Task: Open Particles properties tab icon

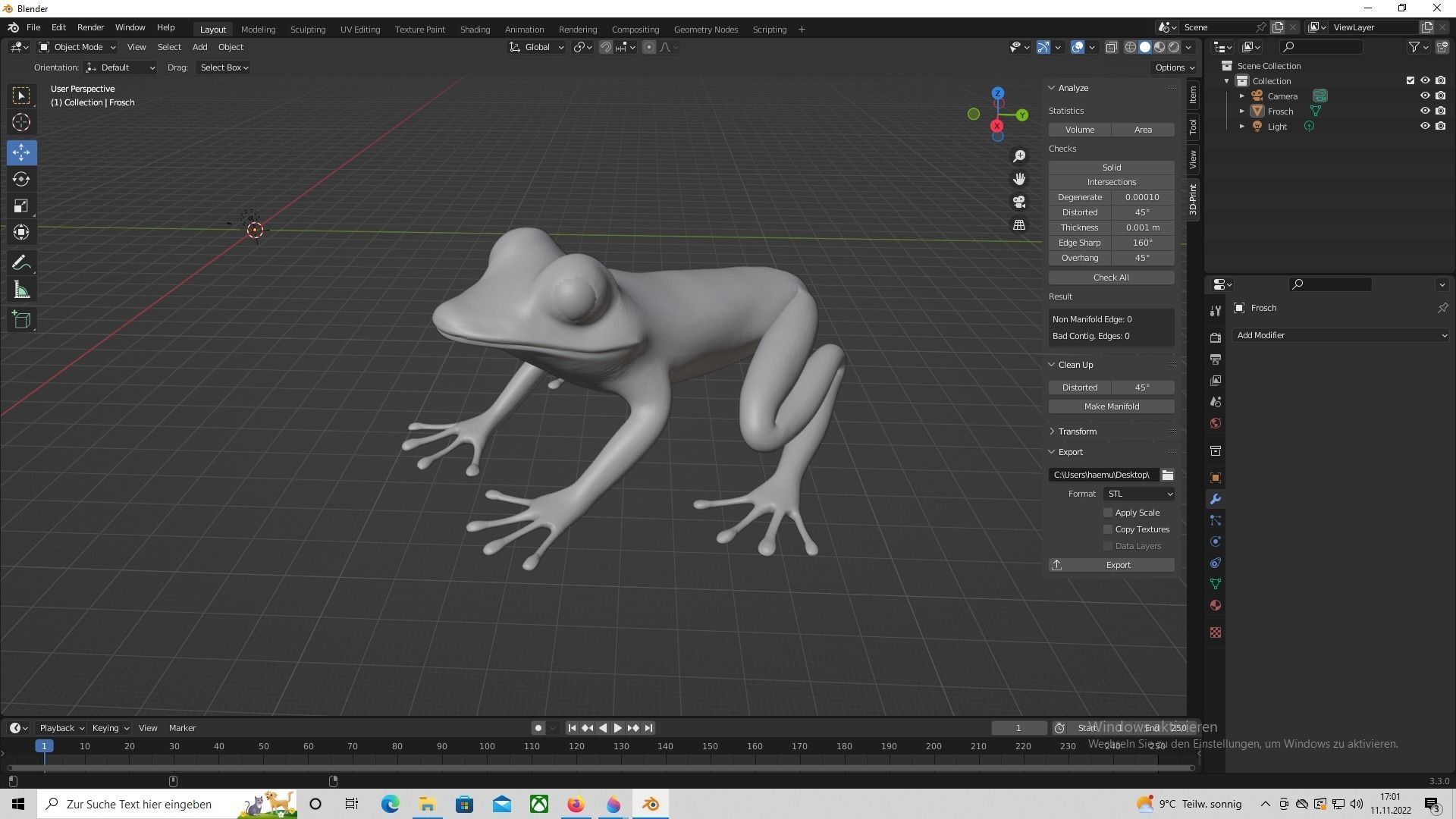Action: (1216, 521)
